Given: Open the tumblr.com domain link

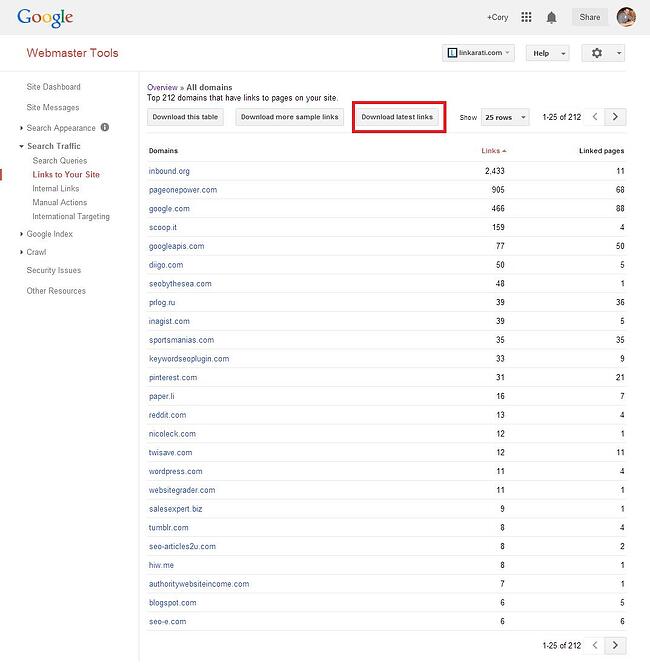Looking at the screenshot, I should coord(169,528).
